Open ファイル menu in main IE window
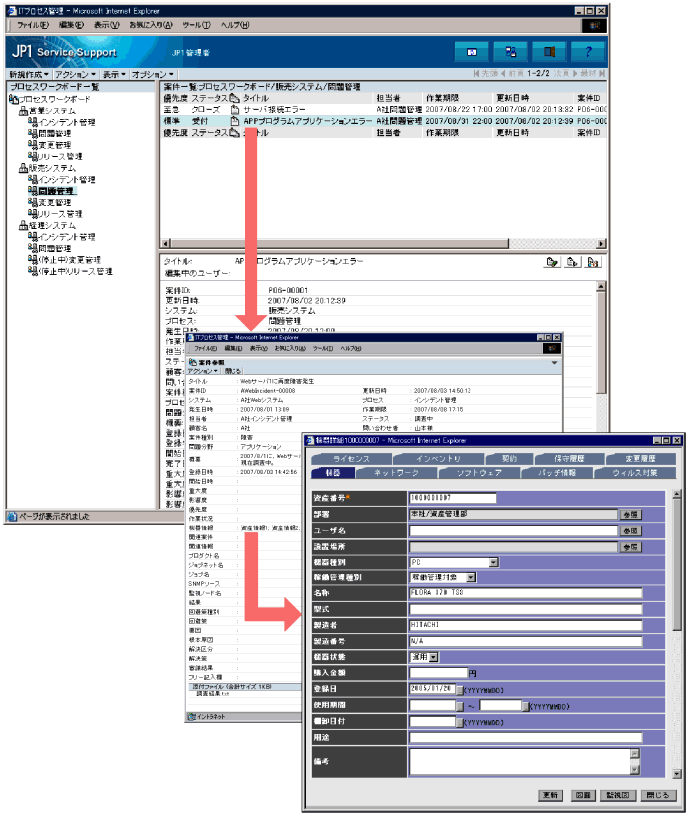This screenshot has width=688, height=815. point(32,25)
